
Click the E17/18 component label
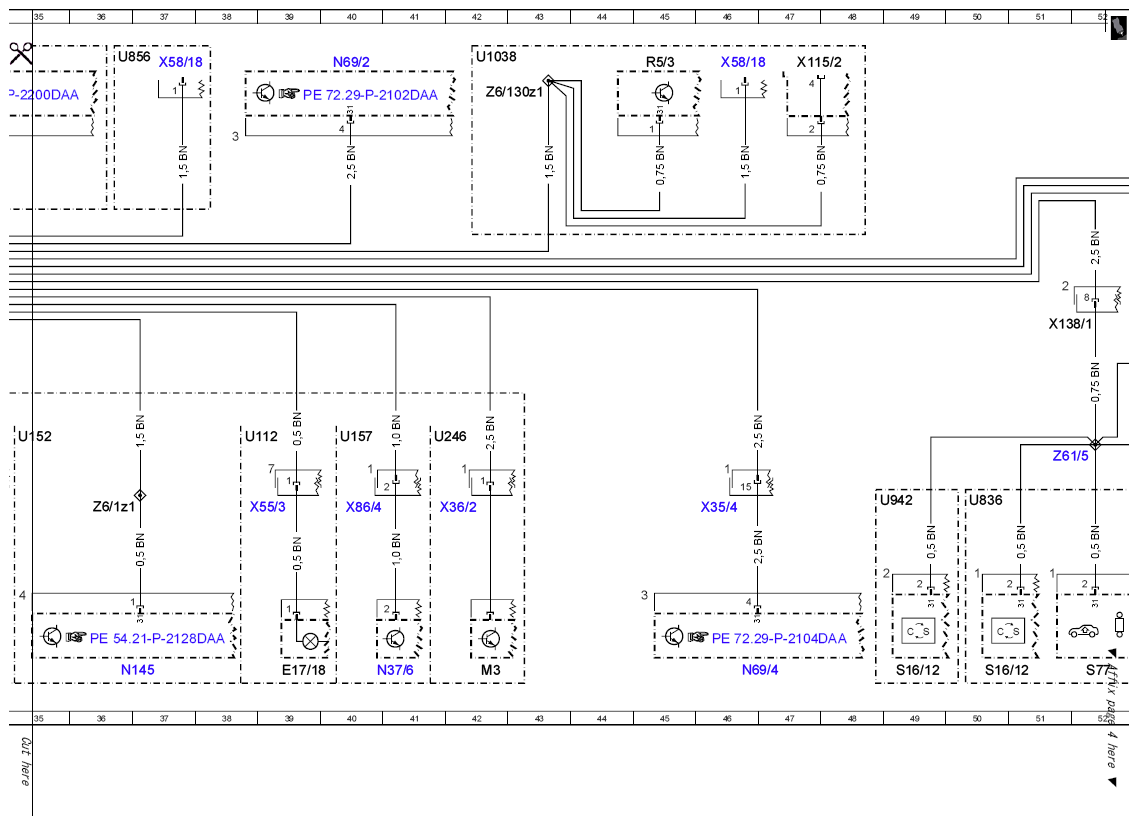click(x=303, y=670)
